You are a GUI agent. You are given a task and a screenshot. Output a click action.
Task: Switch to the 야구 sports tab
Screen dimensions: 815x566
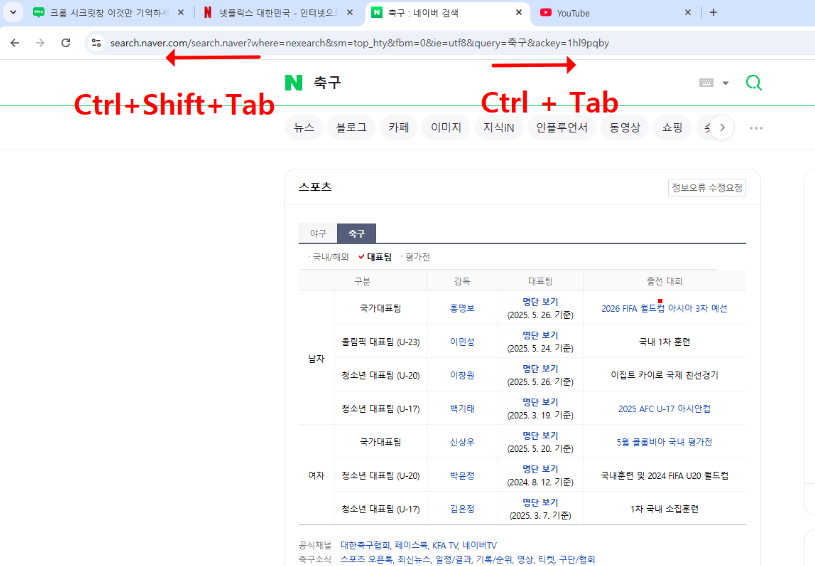click(x=317, y=233)
